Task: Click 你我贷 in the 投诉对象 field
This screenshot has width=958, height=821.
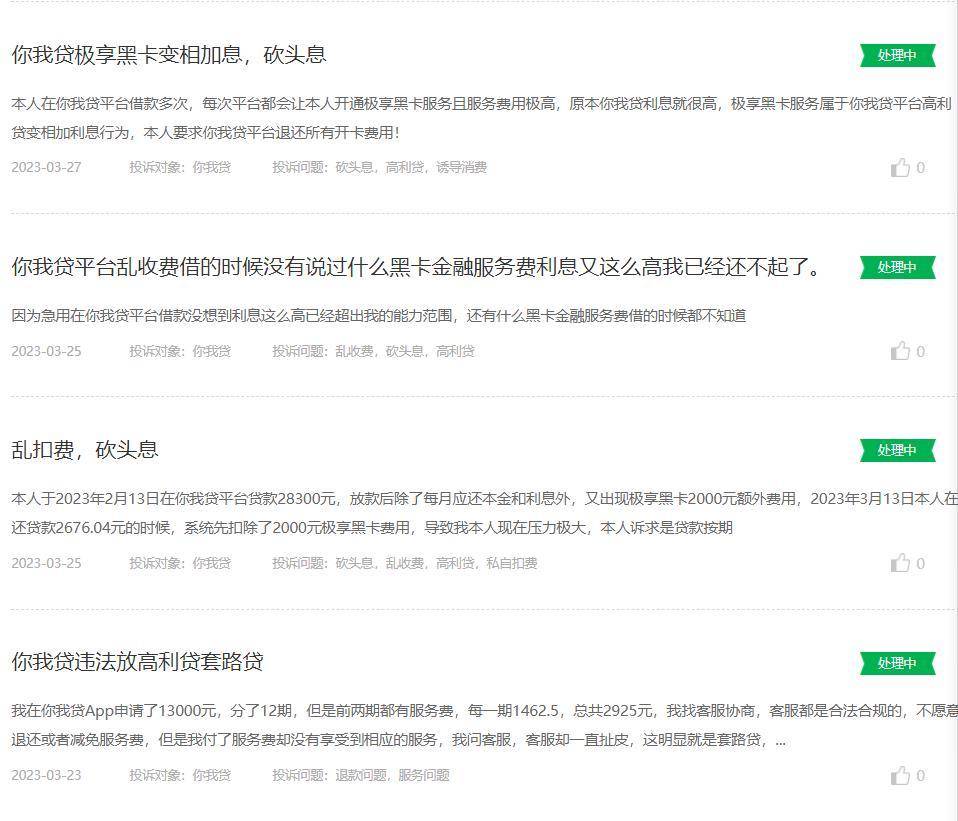Action: point(211,168)
